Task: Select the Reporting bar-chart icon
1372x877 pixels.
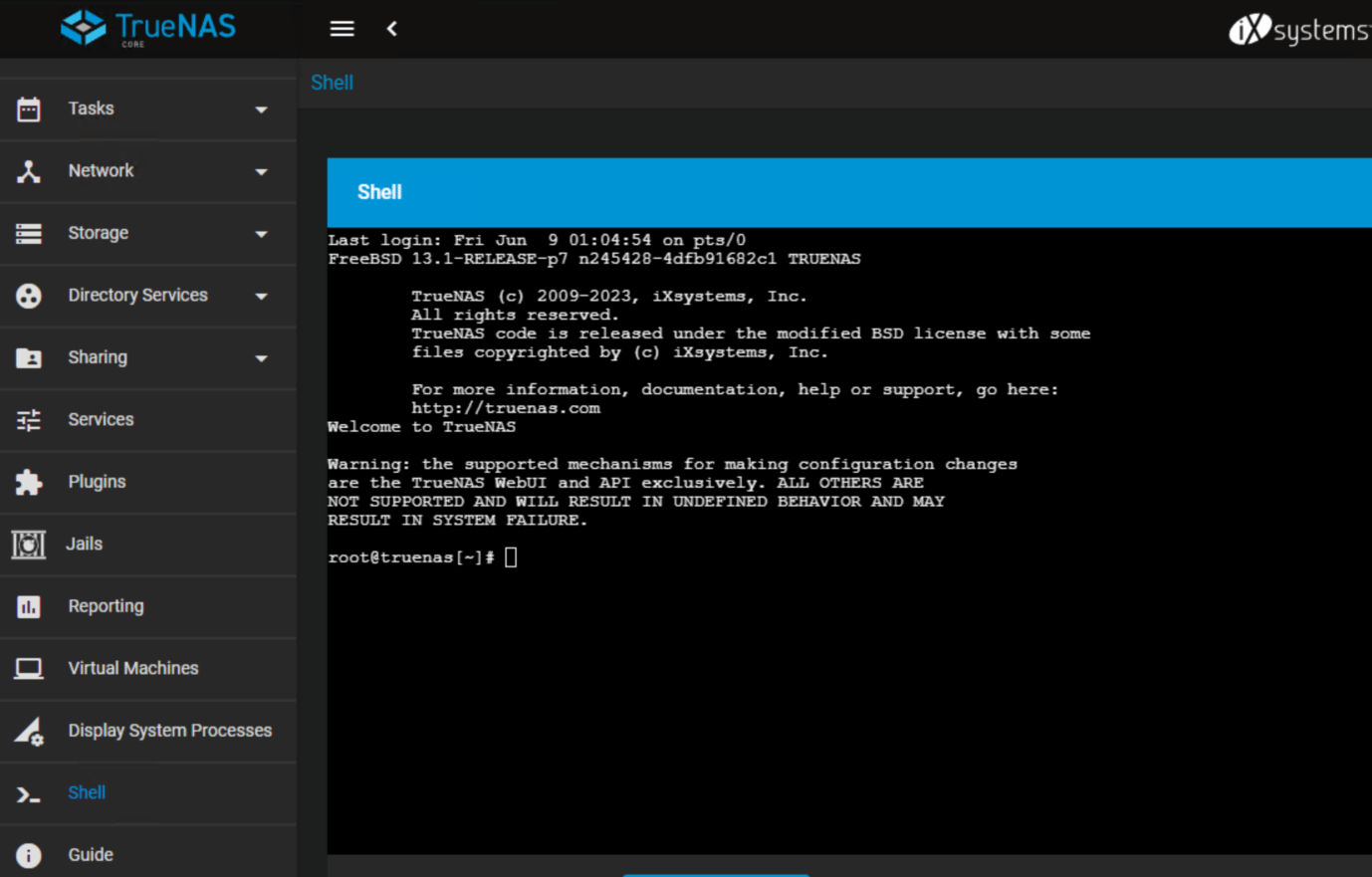Action: pos(29,605)
